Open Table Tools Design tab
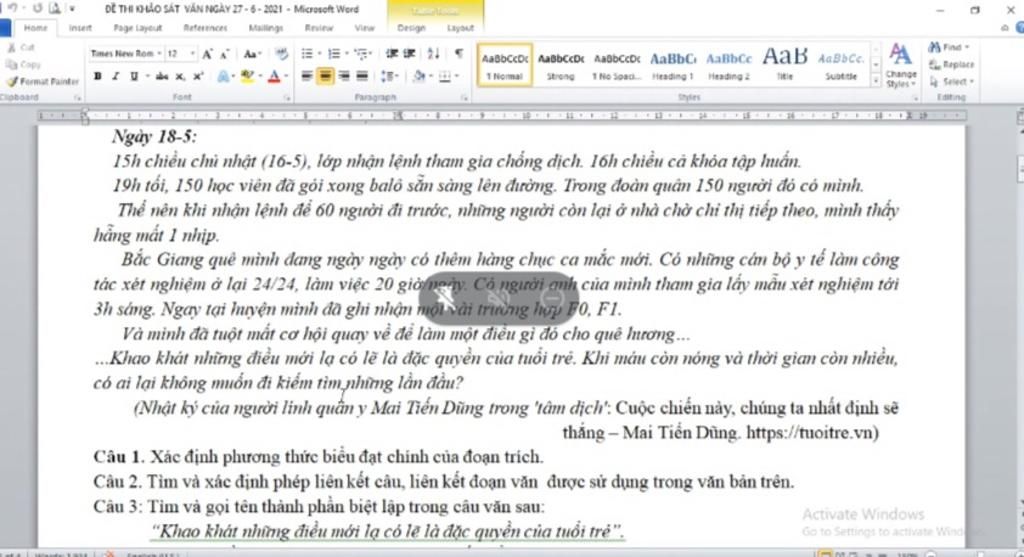This screenshot has height=557, width=1024. (411, 28)
